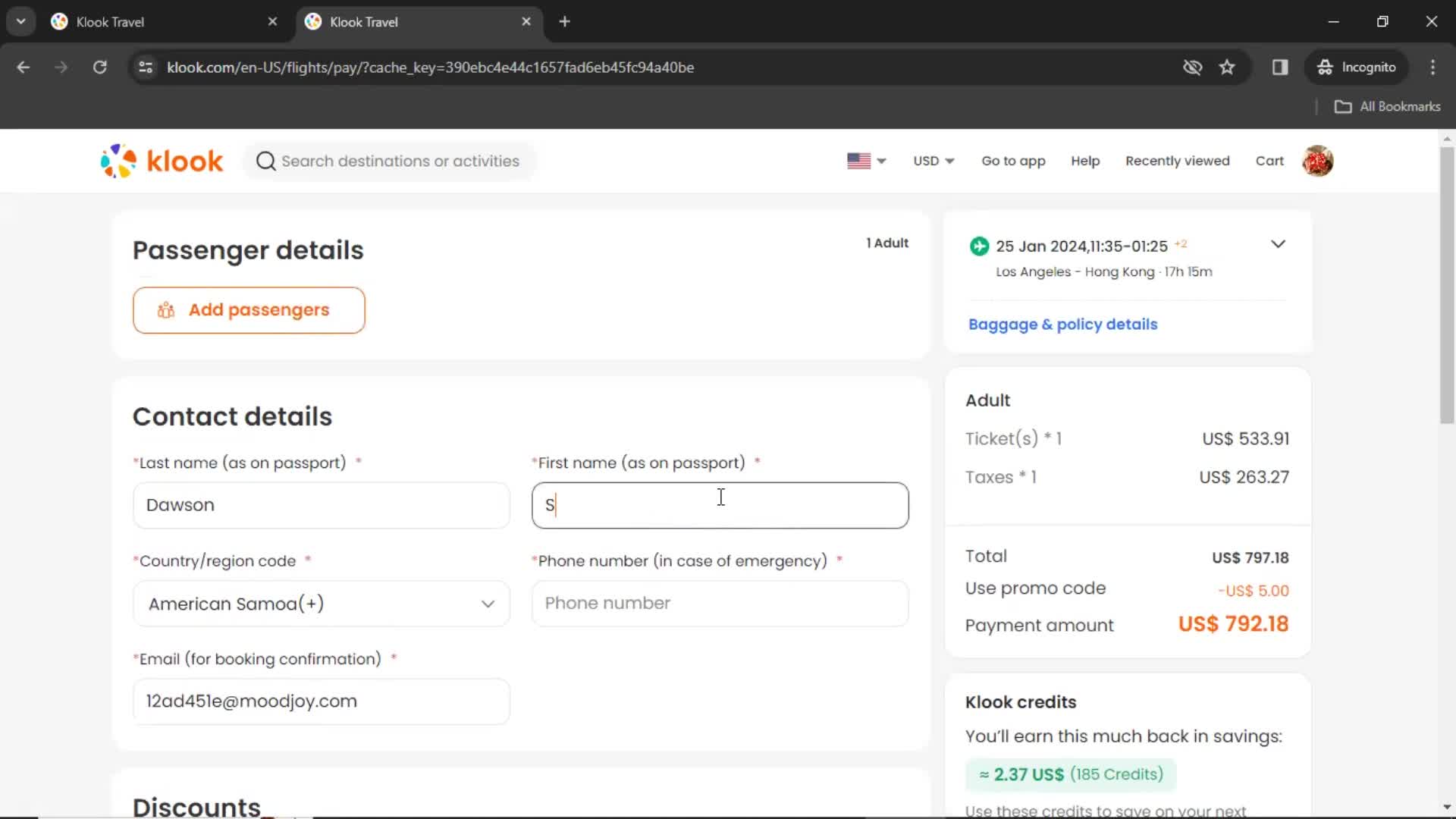Toggle the promo code field visibility
The width and height of the screenshot is (1456, 819).
tap(1036, 589)
